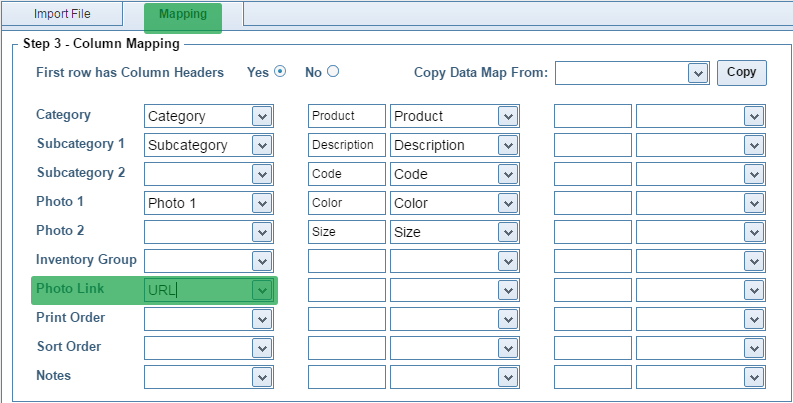793x403 pixels.
Task: Open the Sort Order mapping dropdown
Action: click(x=262, y=348)
